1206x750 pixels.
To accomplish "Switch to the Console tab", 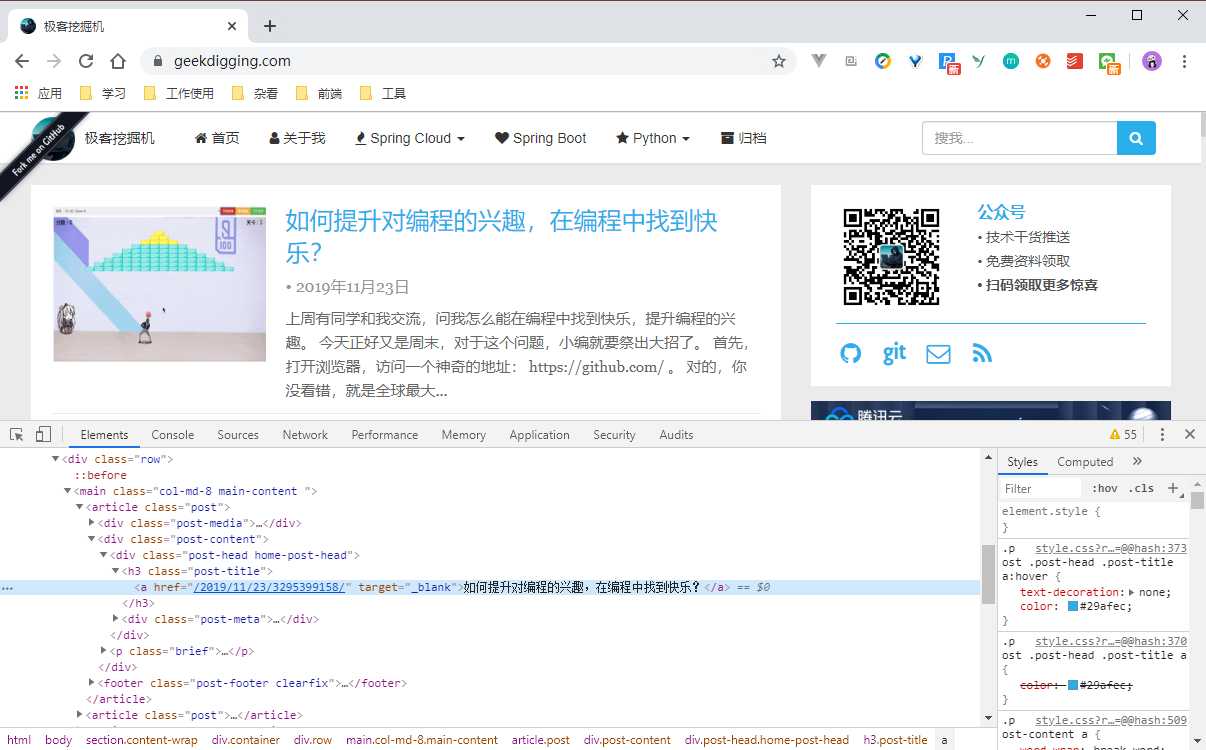I will pyautogui.click(x=173, y=435).
